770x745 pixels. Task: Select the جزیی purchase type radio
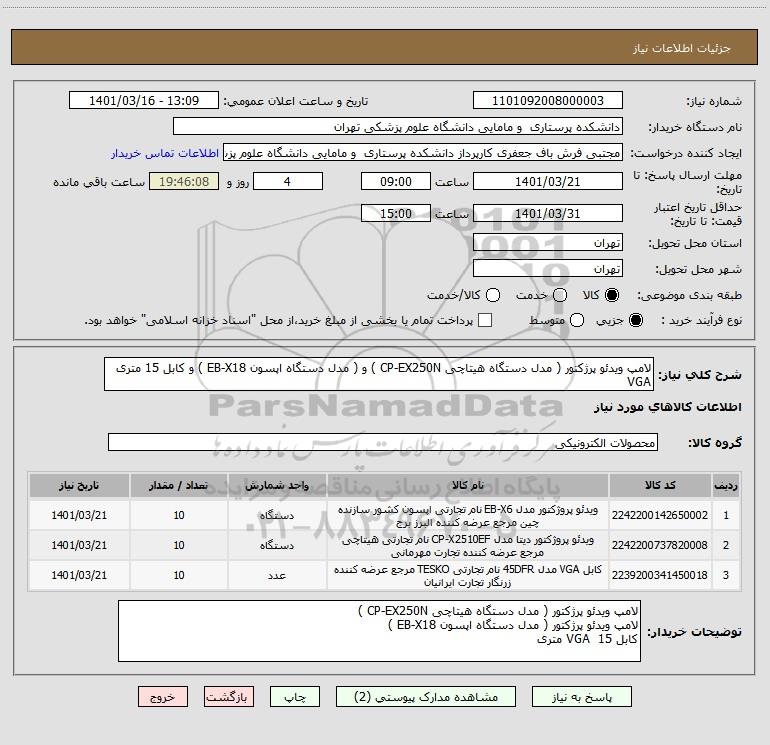(635, 320)
